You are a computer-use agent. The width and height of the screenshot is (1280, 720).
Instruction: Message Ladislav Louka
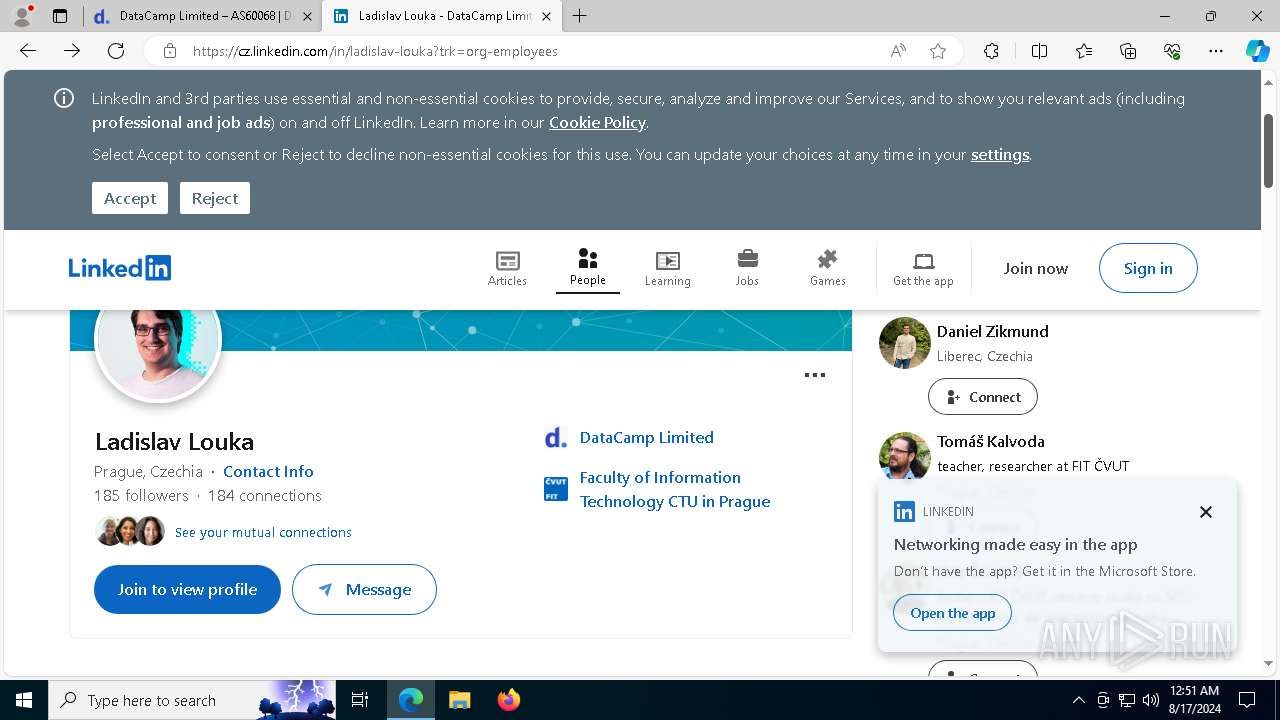tap(364, 589)
